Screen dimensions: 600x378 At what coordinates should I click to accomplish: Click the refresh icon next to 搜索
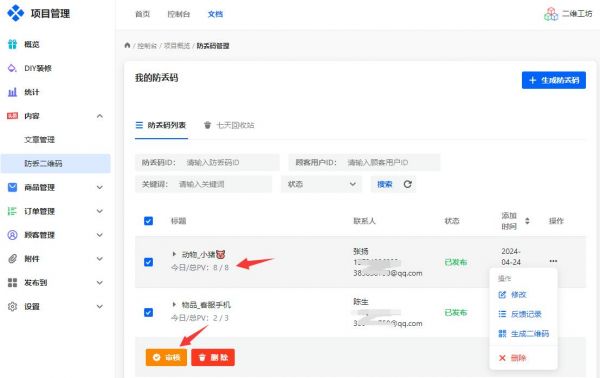408,184
